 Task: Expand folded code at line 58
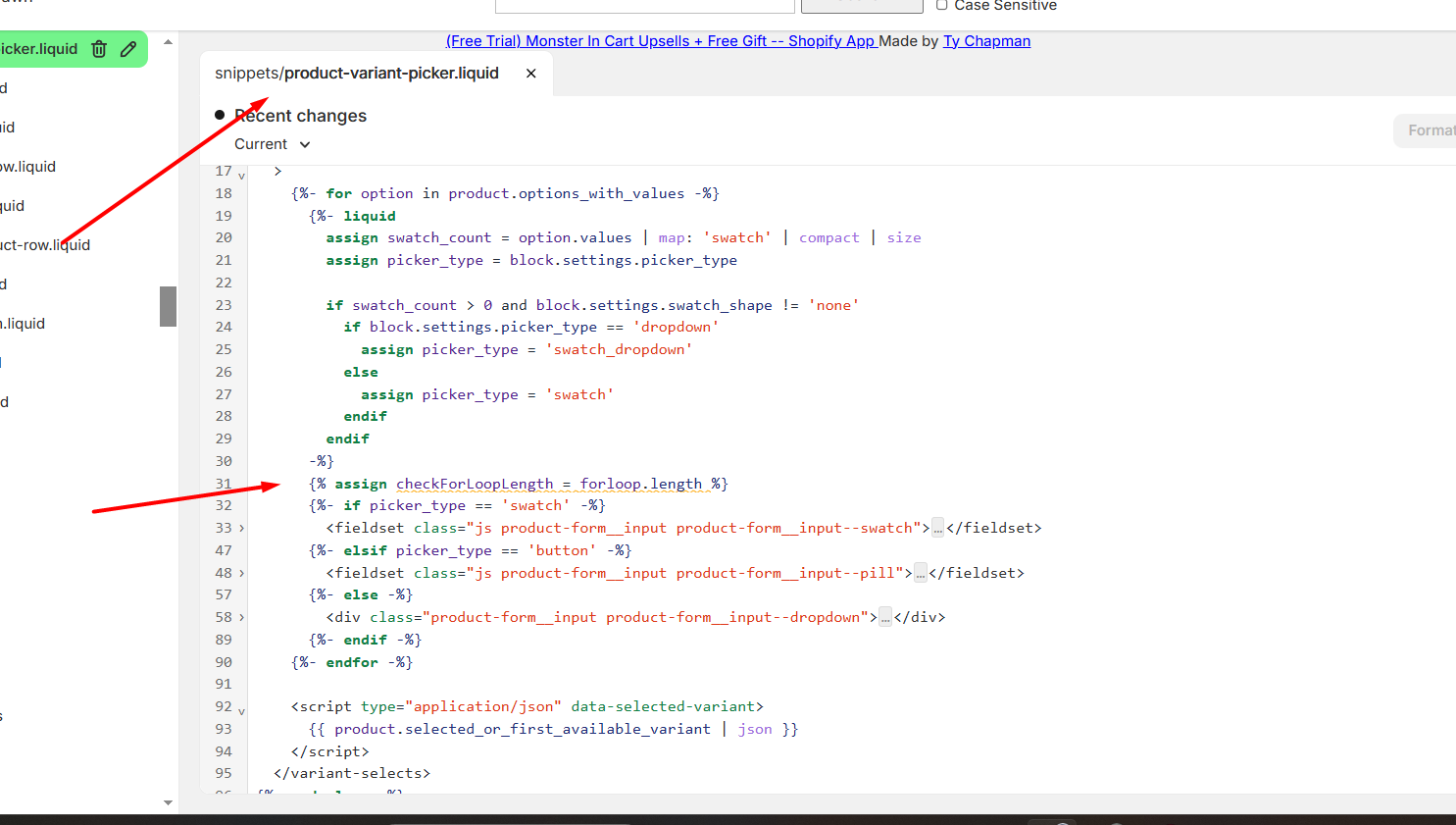click(x=242, y=617)
